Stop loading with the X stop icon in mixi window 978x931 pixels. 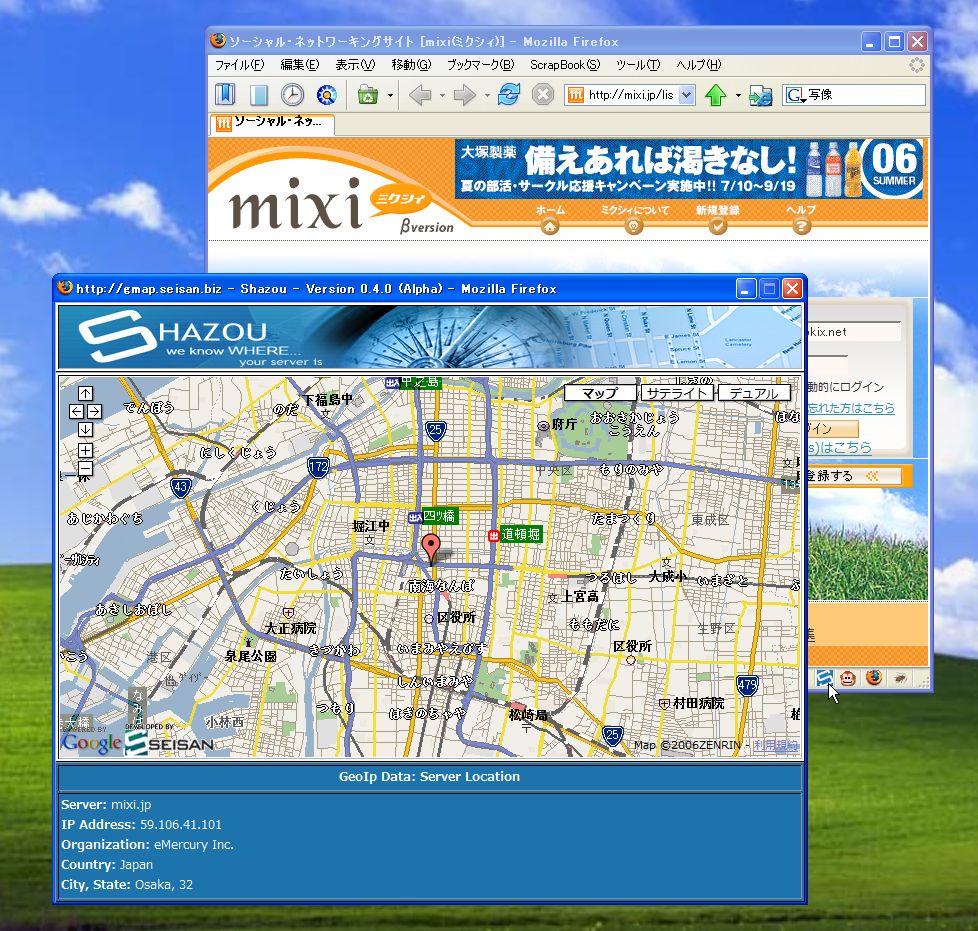click(x=543, y=95)
